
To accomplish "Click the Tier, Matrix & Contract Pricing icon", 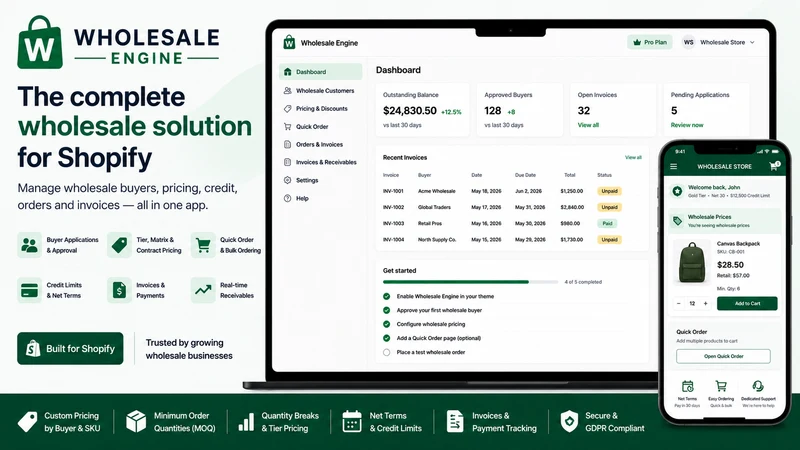I will click(x=119, y=245).
